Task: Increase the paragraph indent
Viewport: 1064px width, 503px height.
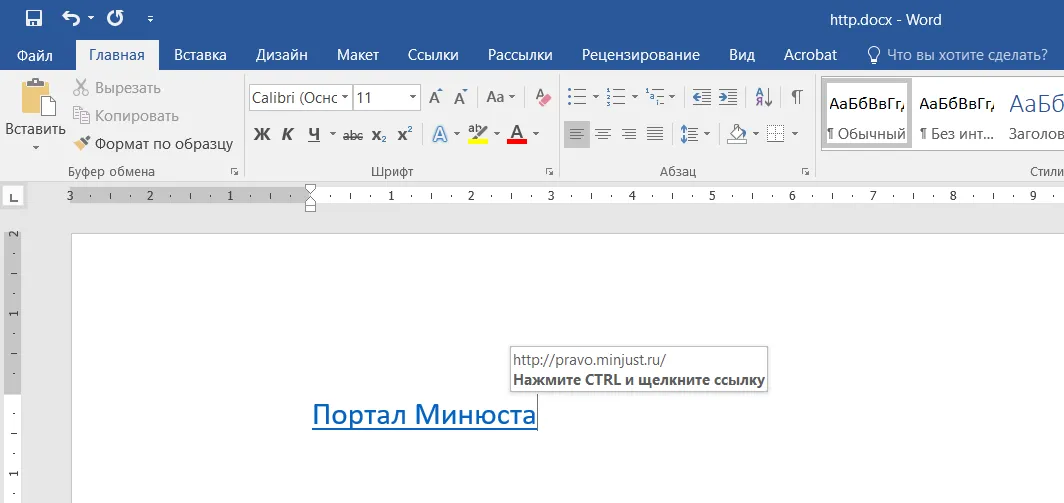Action: [727, 97]
